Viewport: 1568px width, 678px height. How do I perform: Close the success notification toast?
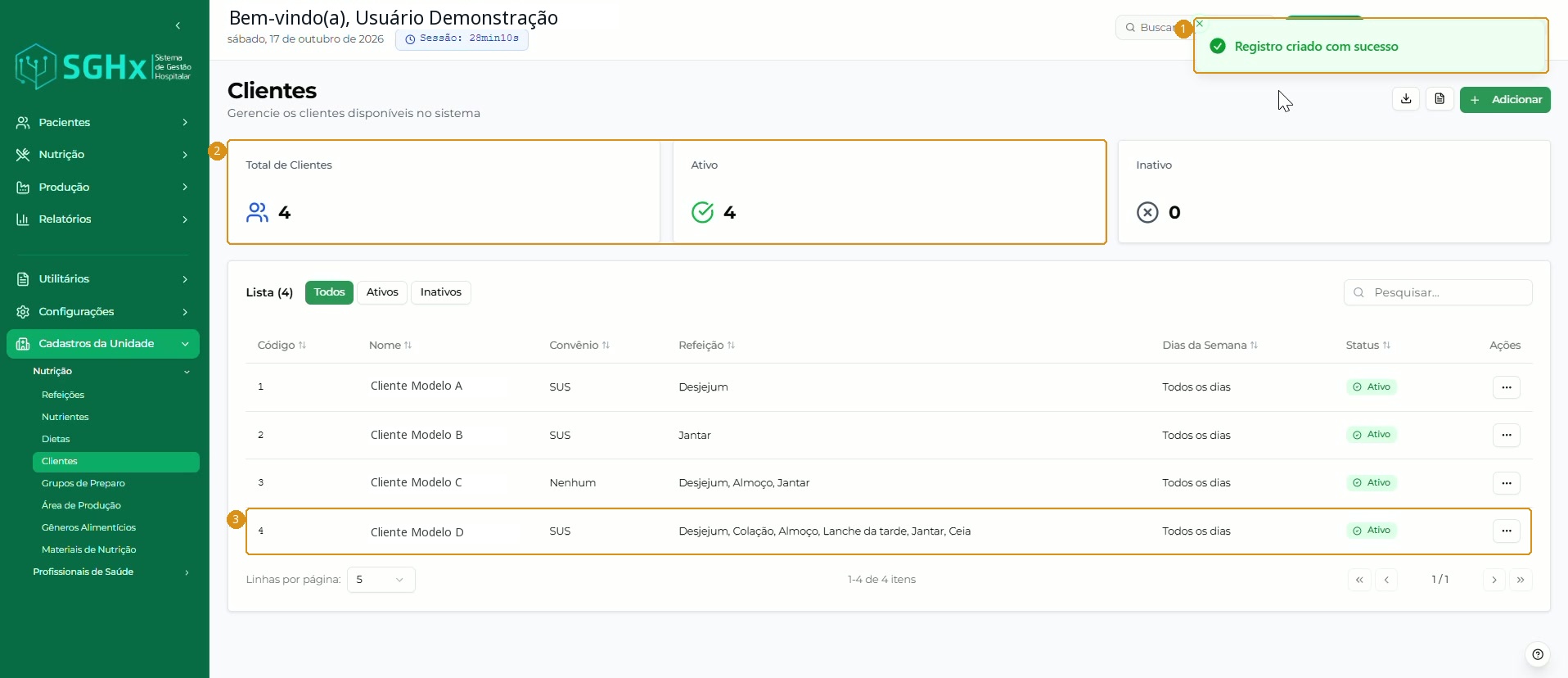coord(1200,24)
